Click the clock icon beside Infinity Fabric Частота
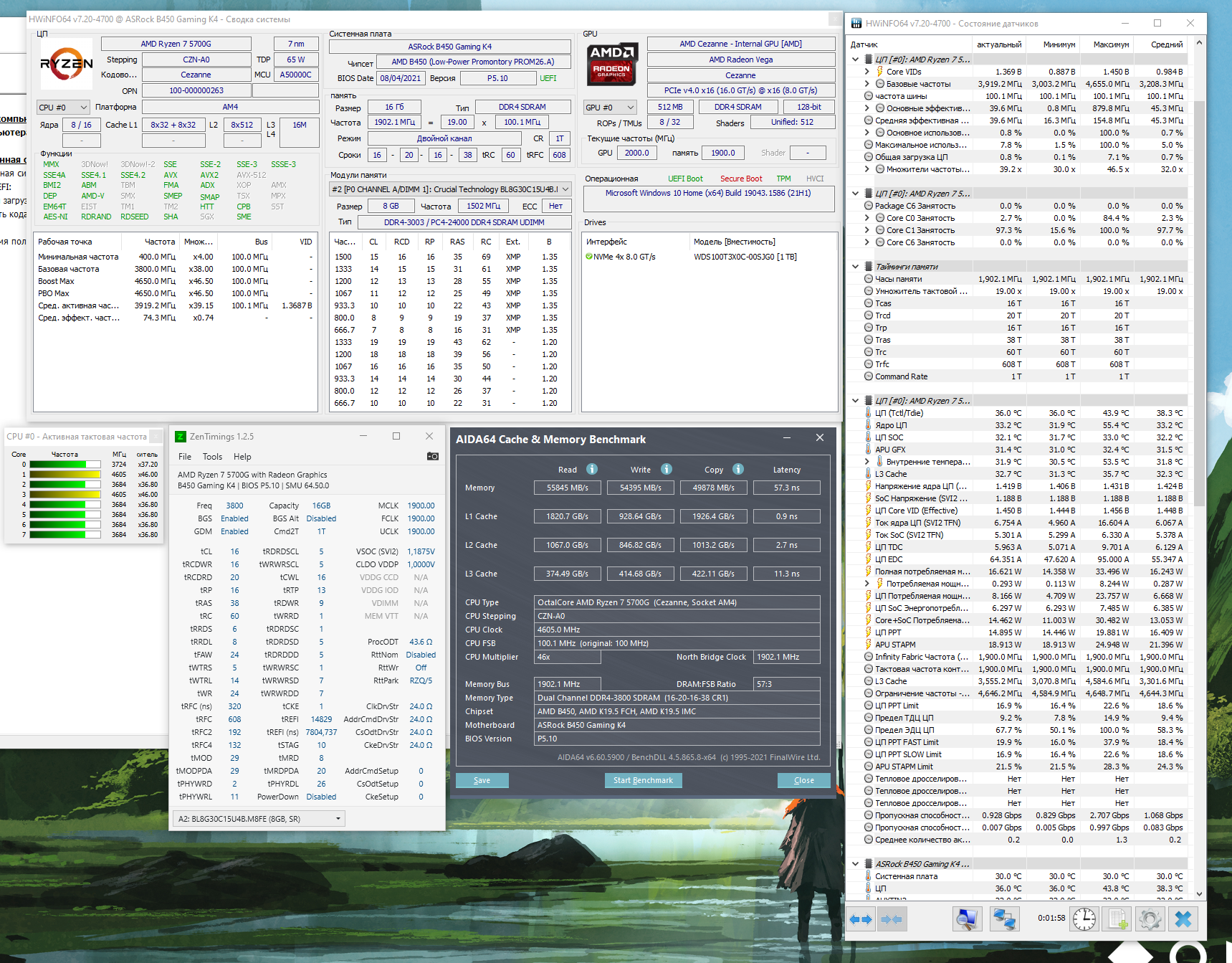 point(869,657)
